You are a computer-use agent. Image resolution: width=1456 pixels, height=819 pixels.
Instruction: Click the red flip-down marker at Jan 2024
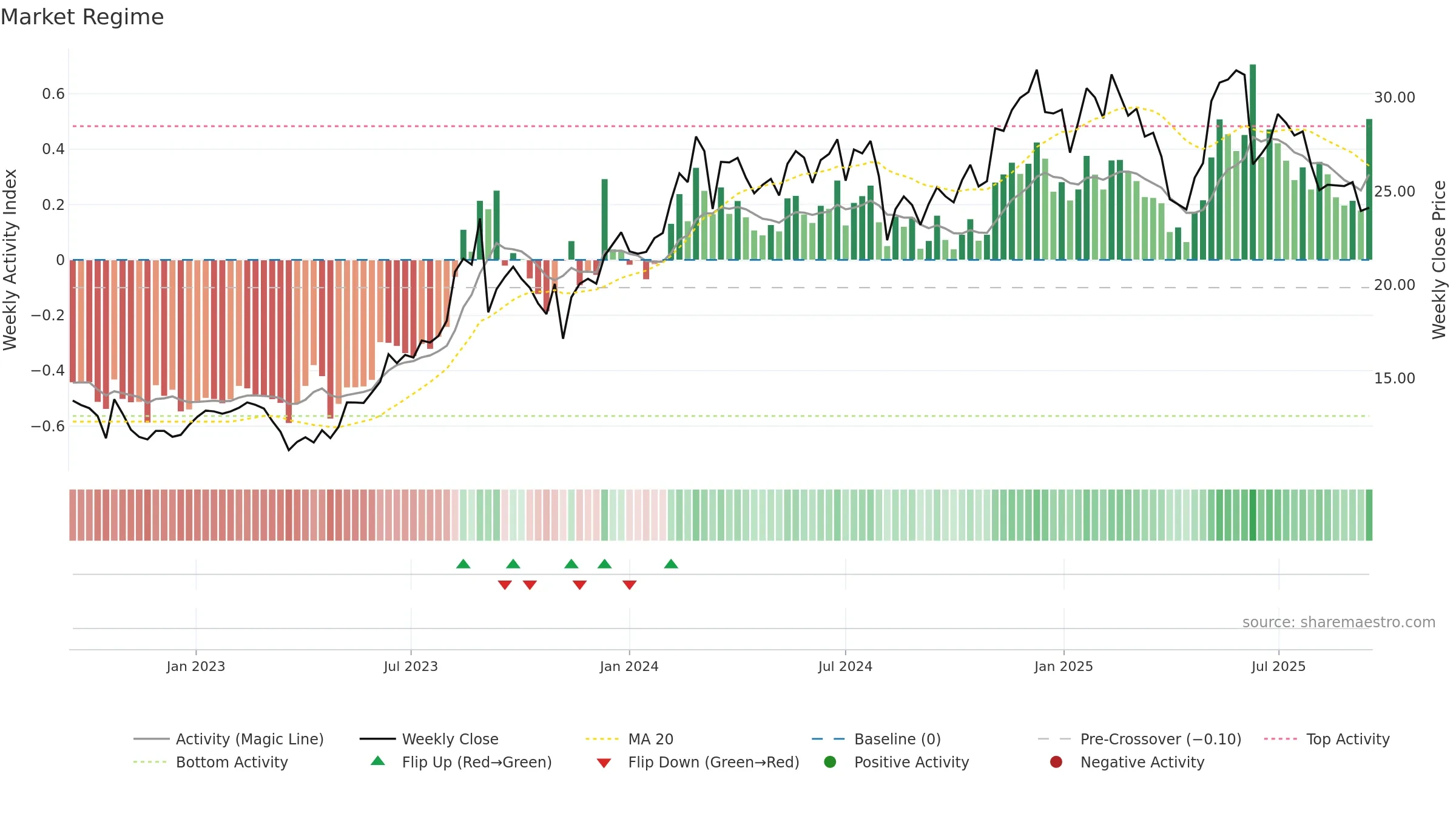(630, 585)
